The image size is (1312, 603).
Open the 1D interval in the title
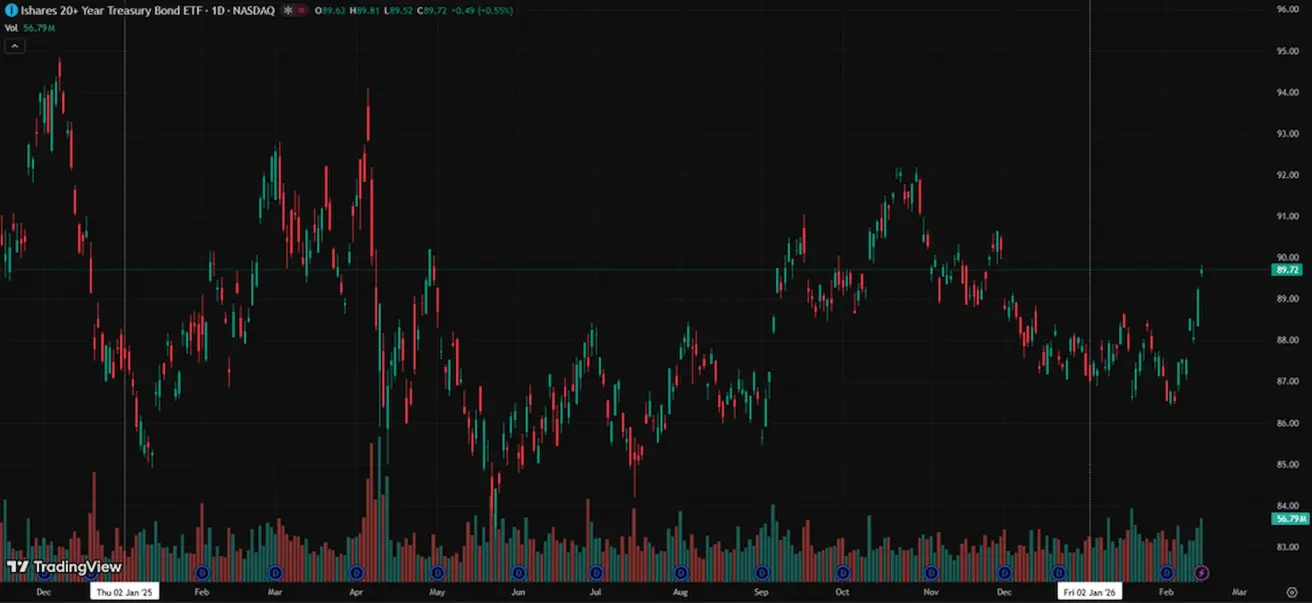[216, 10]
